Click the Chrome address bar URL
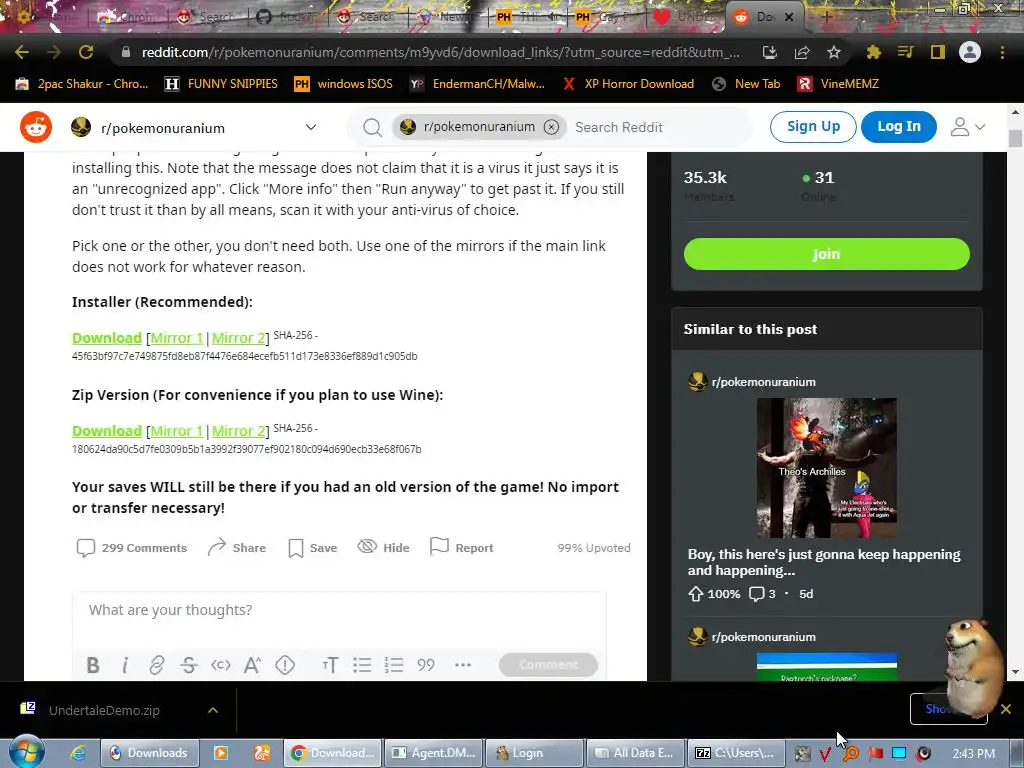Viewport: 1024px width, 768px height. [x=440, y=52]
